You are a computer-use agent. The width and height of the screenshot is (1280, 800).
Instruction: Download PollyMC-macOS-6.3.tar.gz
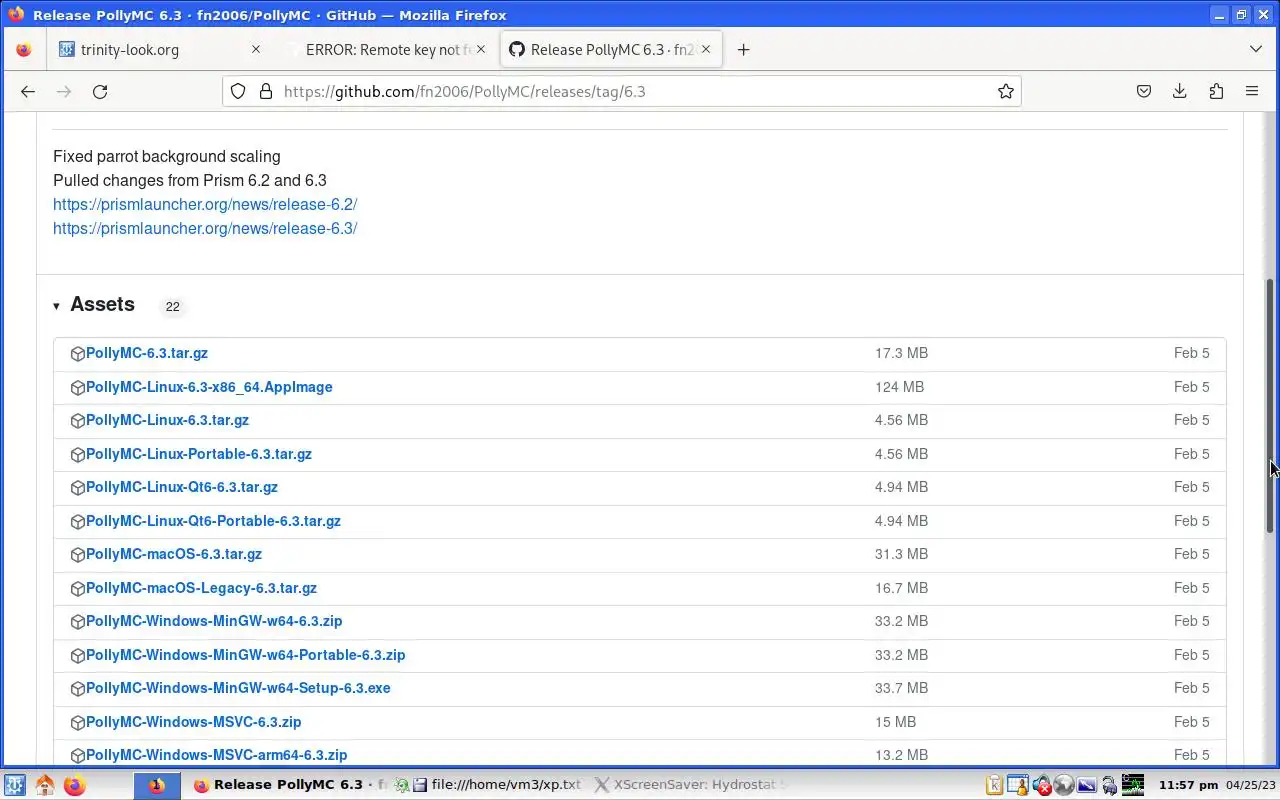[174, 554]
